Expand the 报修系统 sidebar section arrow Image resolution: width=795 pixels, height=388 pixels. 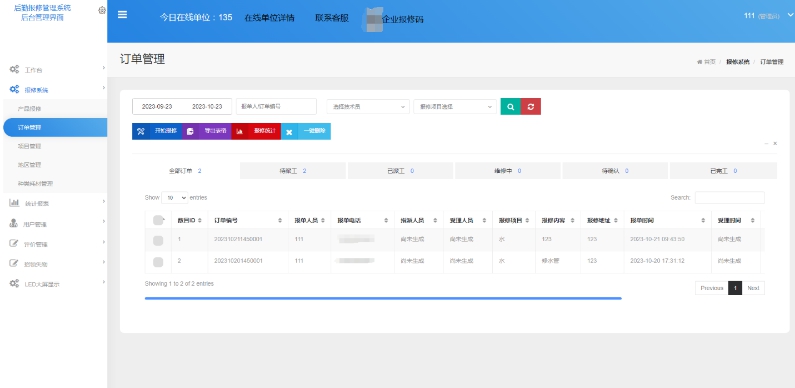tap(103, 88)
